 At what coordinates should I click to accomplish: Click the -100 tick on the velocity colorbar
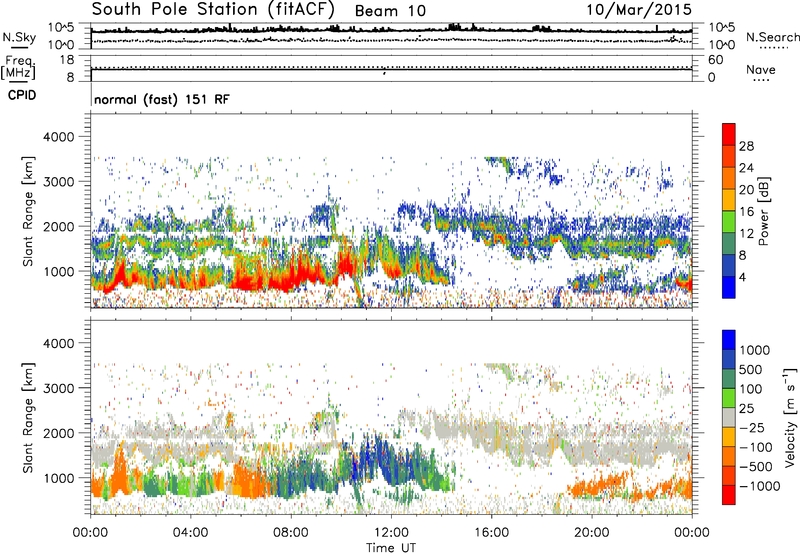point(756,447)
